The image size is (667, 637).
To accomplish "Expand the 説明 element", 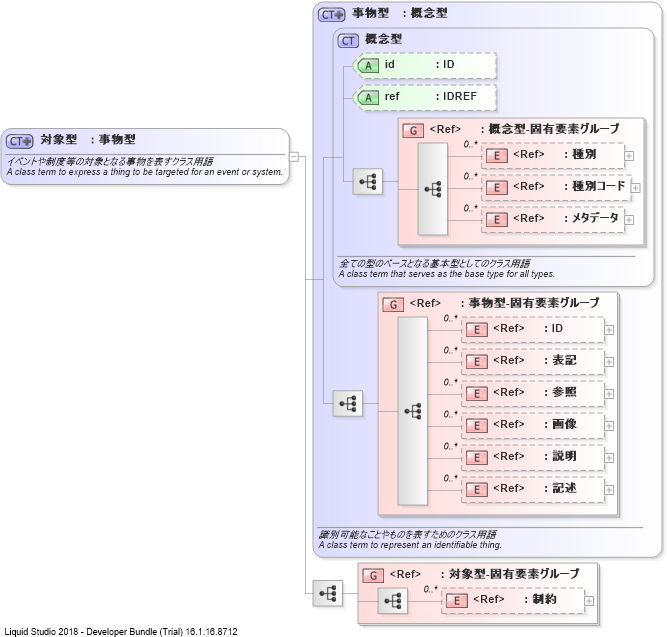I will [609, 458].
